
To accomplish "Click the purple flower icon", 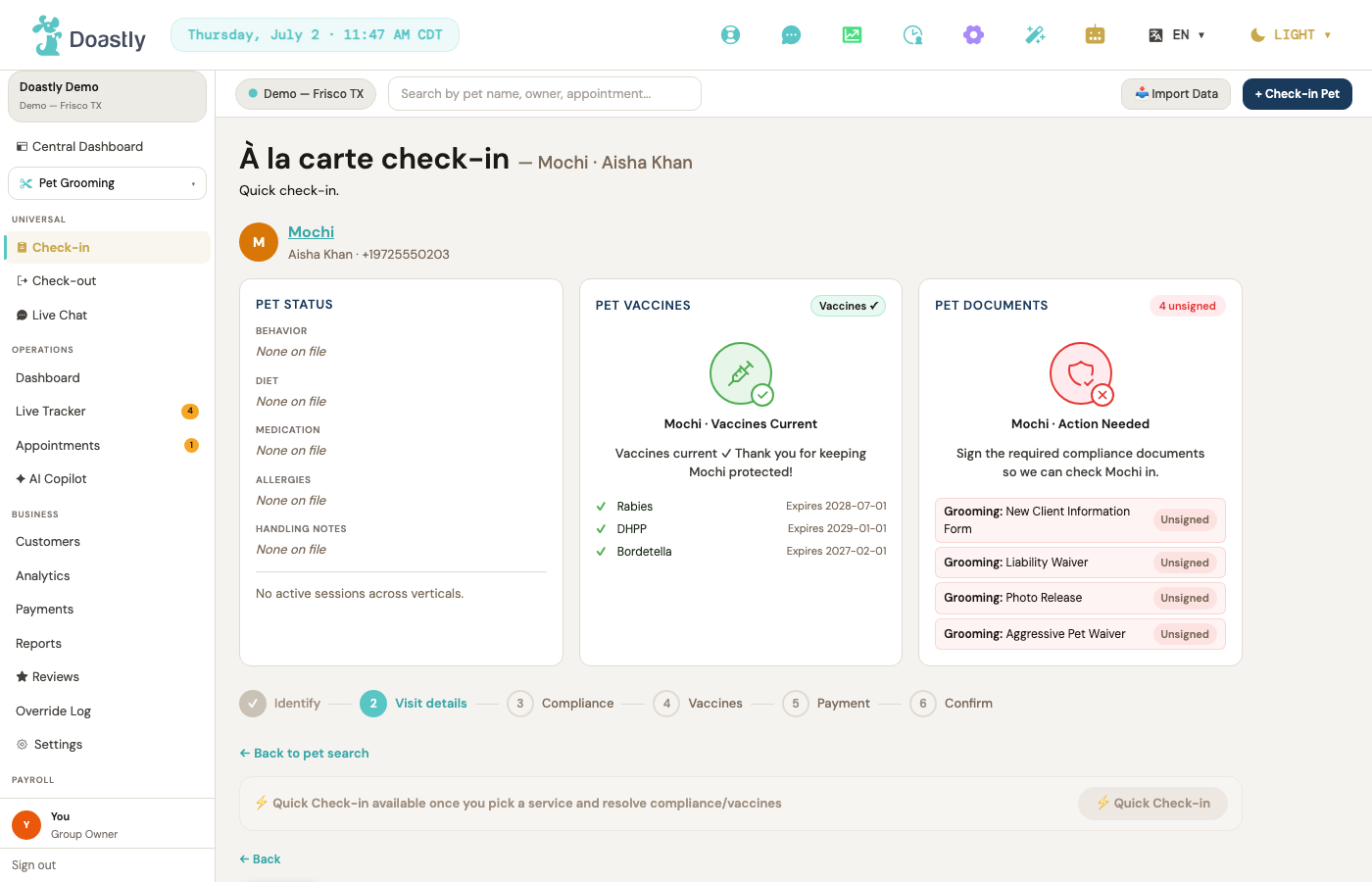I will coord(973,35).
